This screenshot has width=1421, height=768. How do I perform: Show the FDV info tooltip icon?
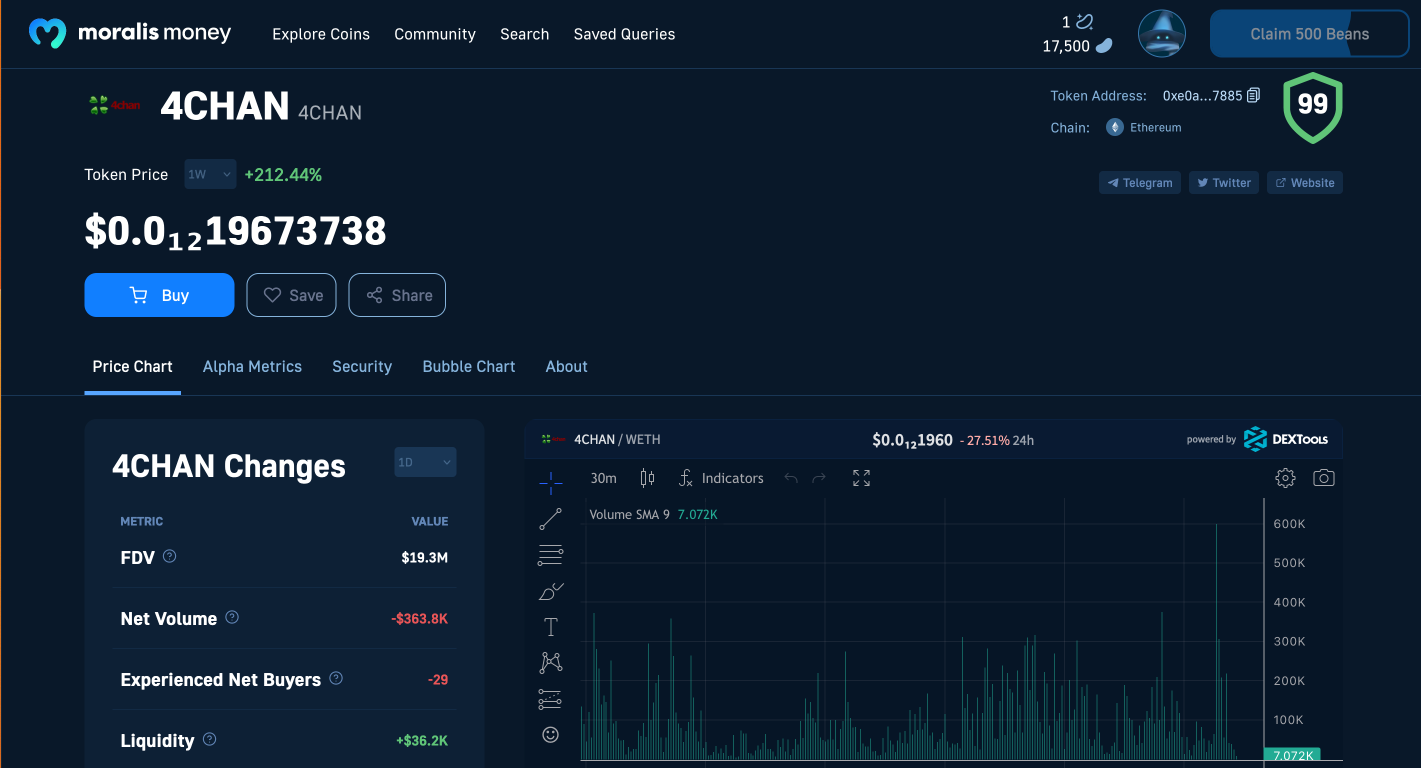(170, 556)
